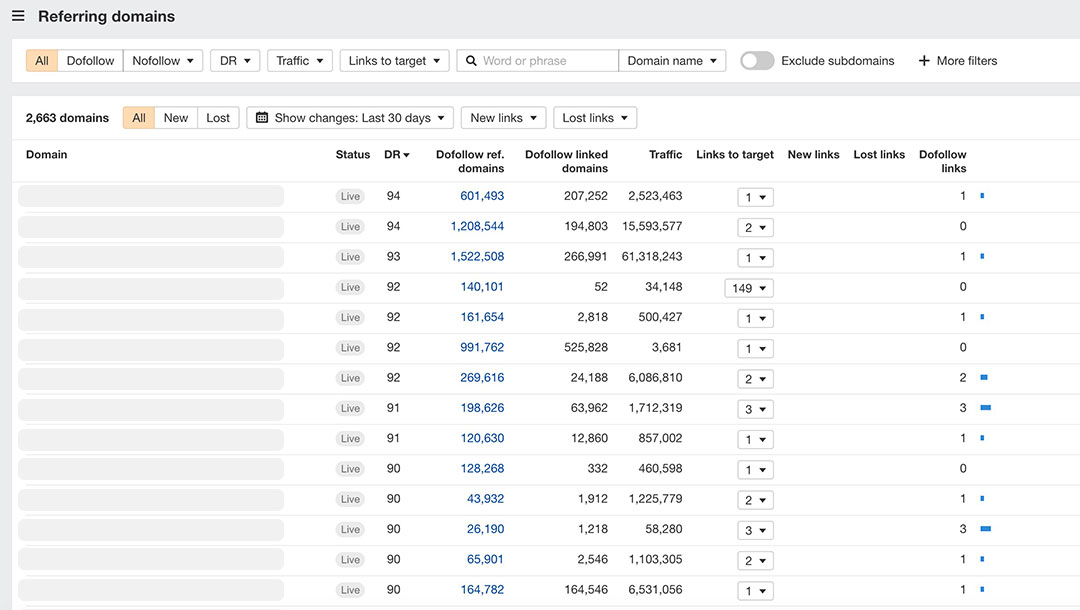Select the Dofollow filter button

pos(90,61)
